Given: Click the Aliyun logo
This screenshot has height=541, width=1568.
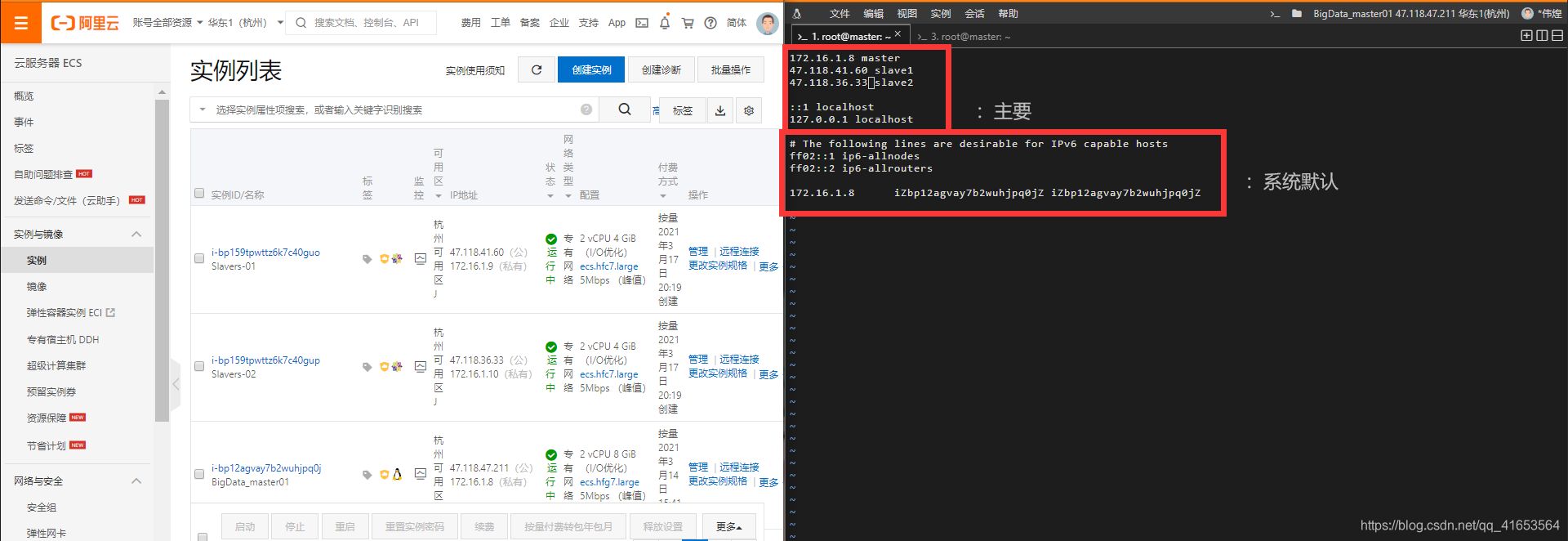Looking at the screenshot, I should (x=85, y=23).
